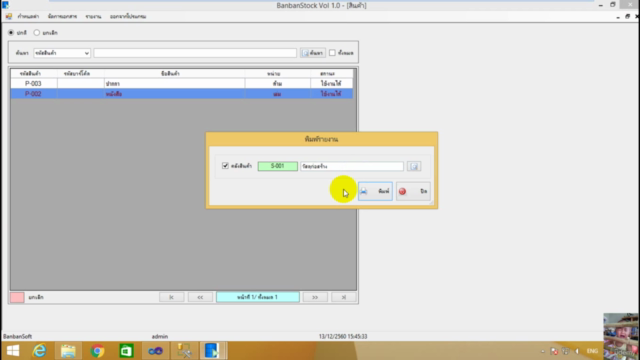Go to first page button |<
Viewport: 640px width, 360px height.
(171, 297)
